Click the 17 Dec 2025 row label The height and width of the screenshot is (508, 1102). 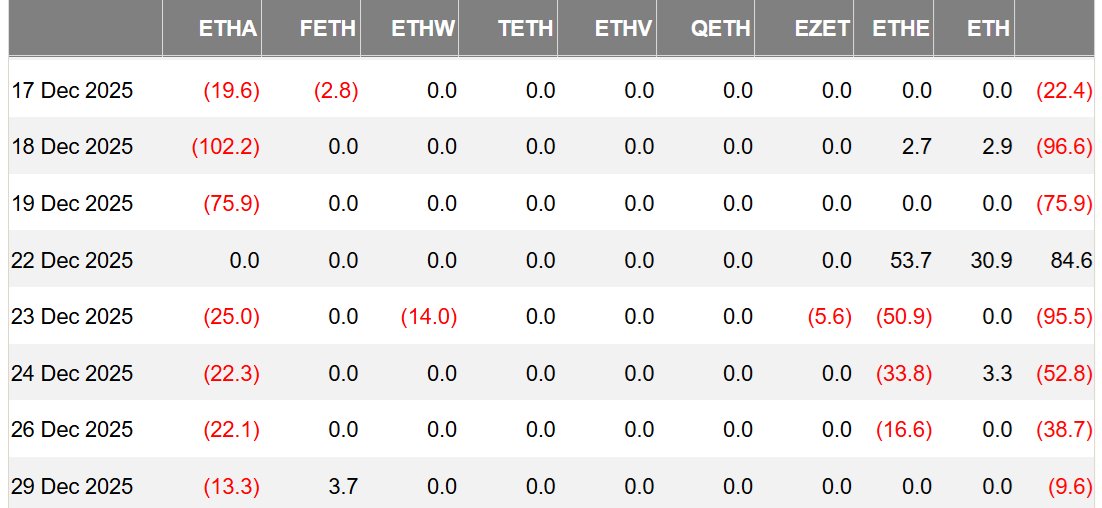72,91
